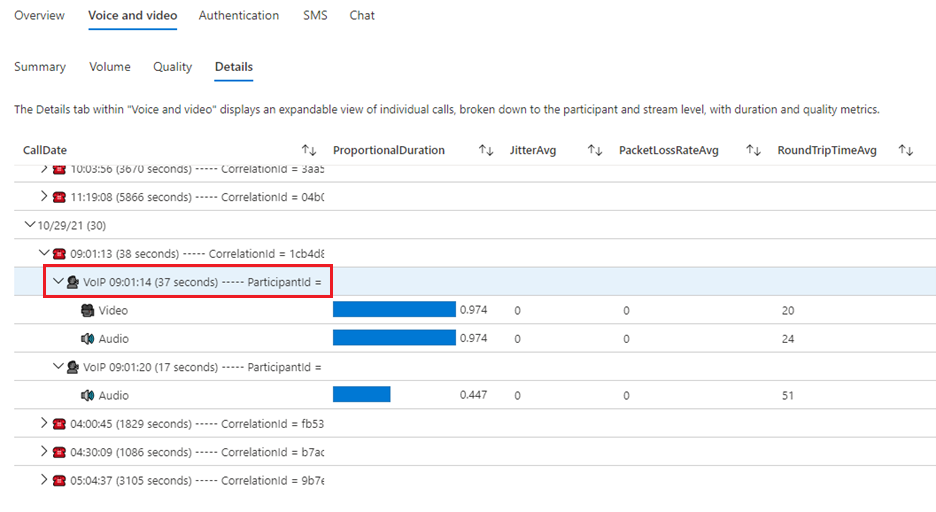
Task: Click speaker icon of 0.447 Audio row
Action: pos(88,395)
